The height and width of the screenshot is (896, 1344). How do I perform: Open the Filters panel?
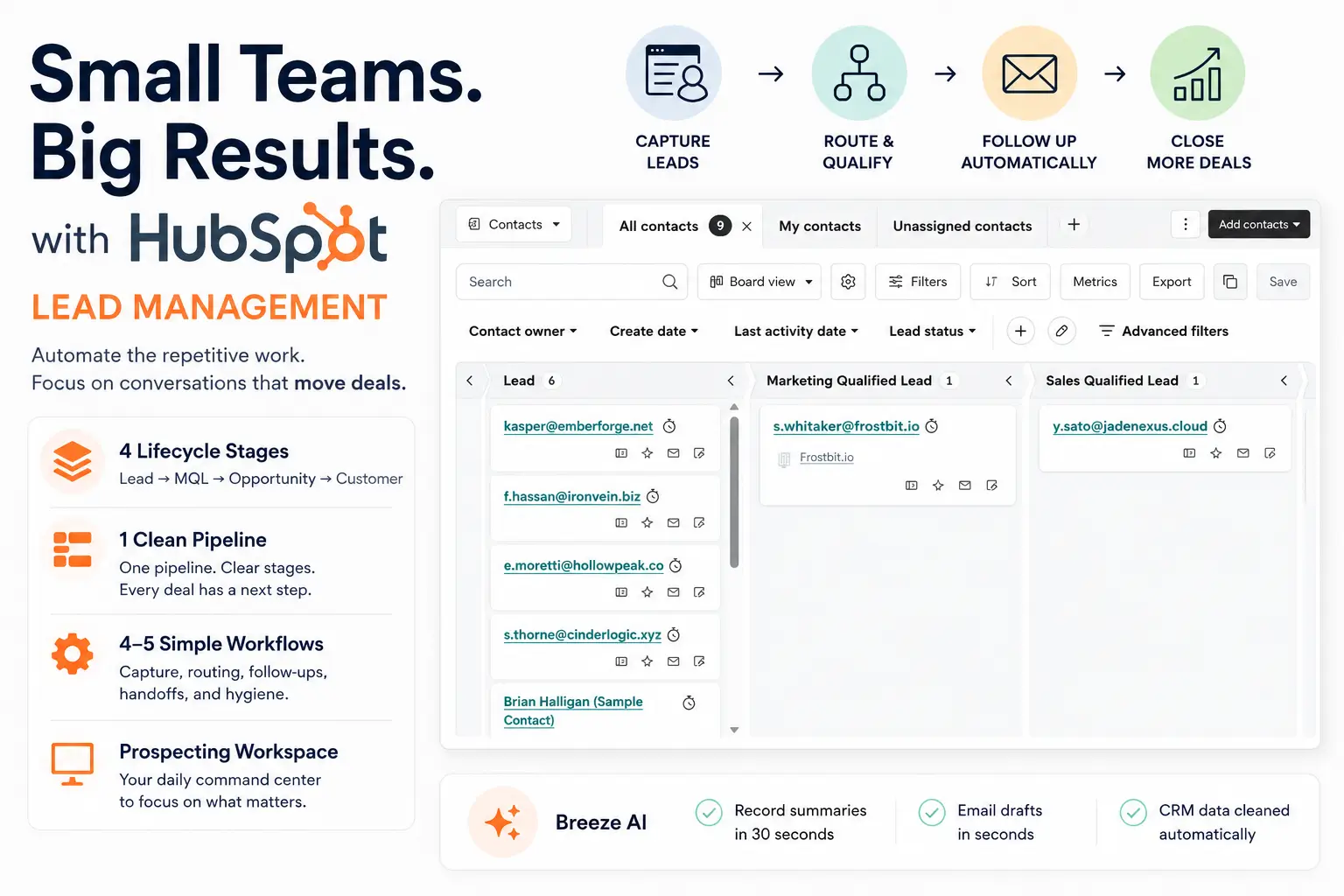click(918, 282)
